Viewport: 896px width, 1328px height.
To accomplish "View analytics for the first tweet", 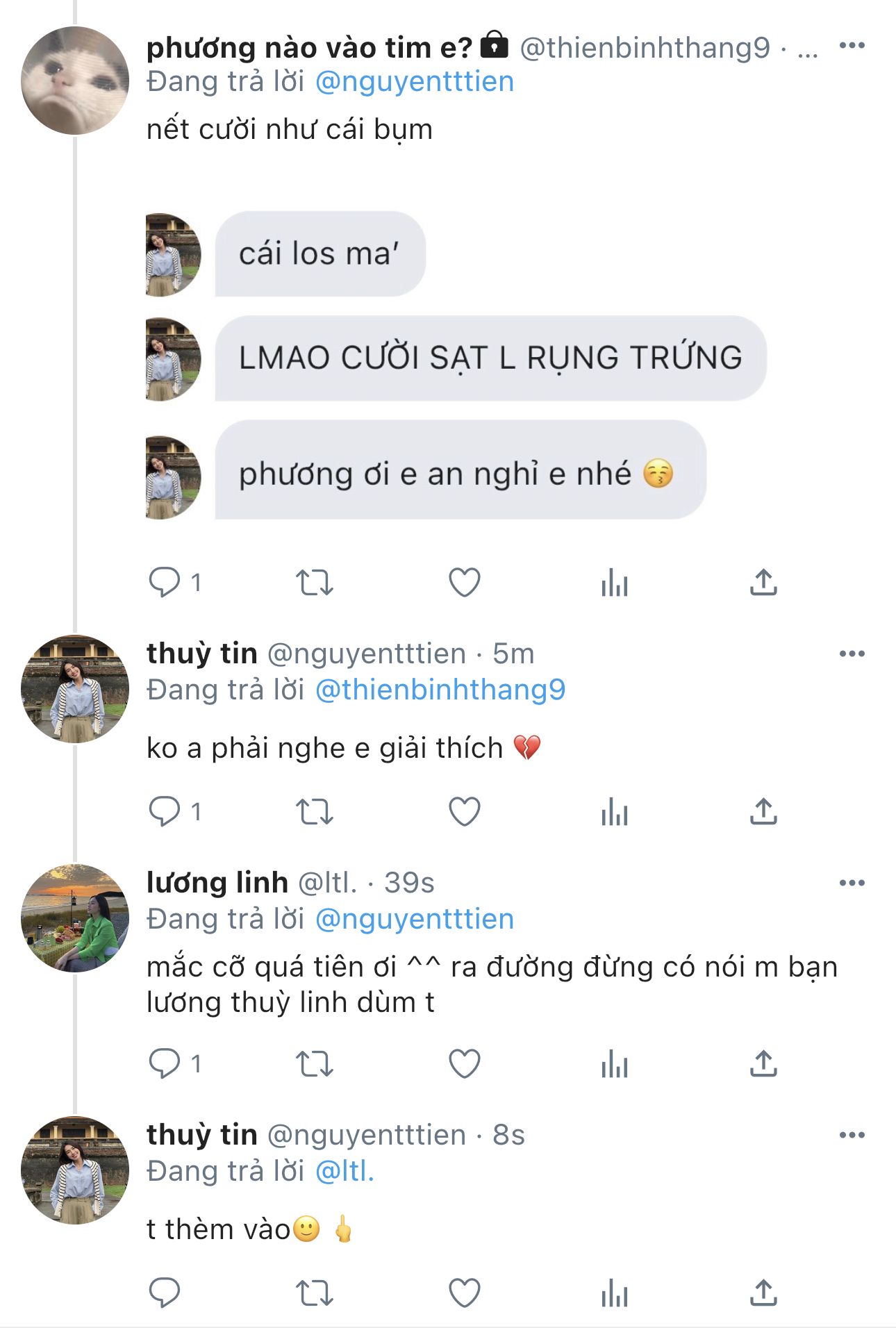I will pos(614,582).
